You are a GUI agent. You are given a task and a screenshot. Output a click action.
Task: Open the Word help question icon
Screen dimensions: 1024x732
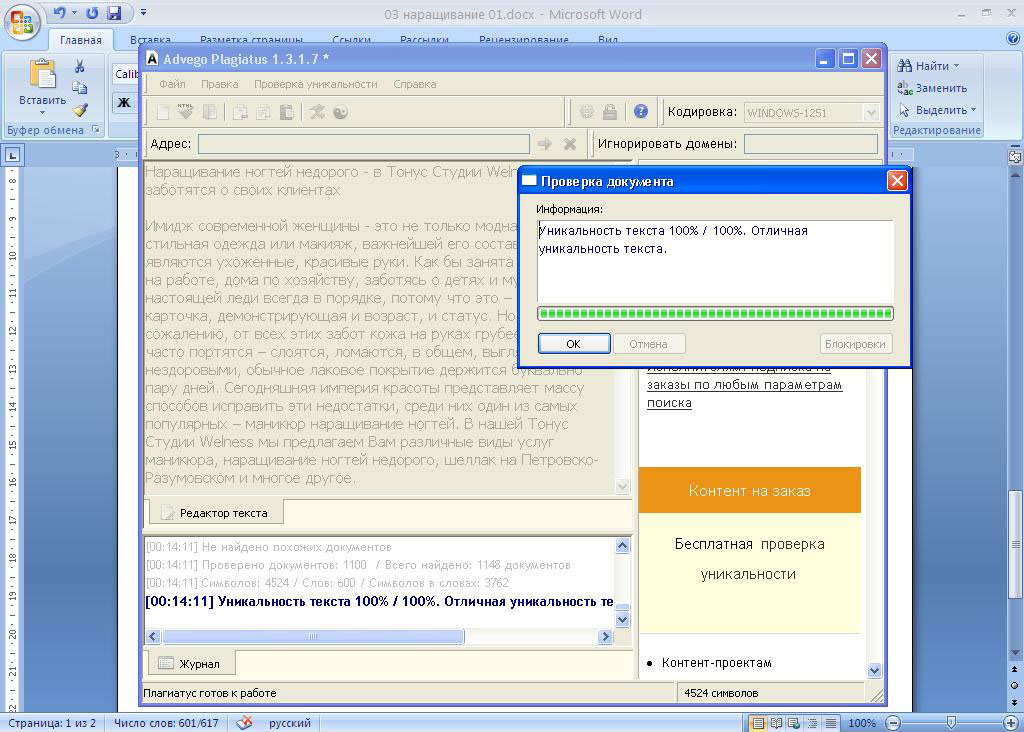[x=1013, y=38]
